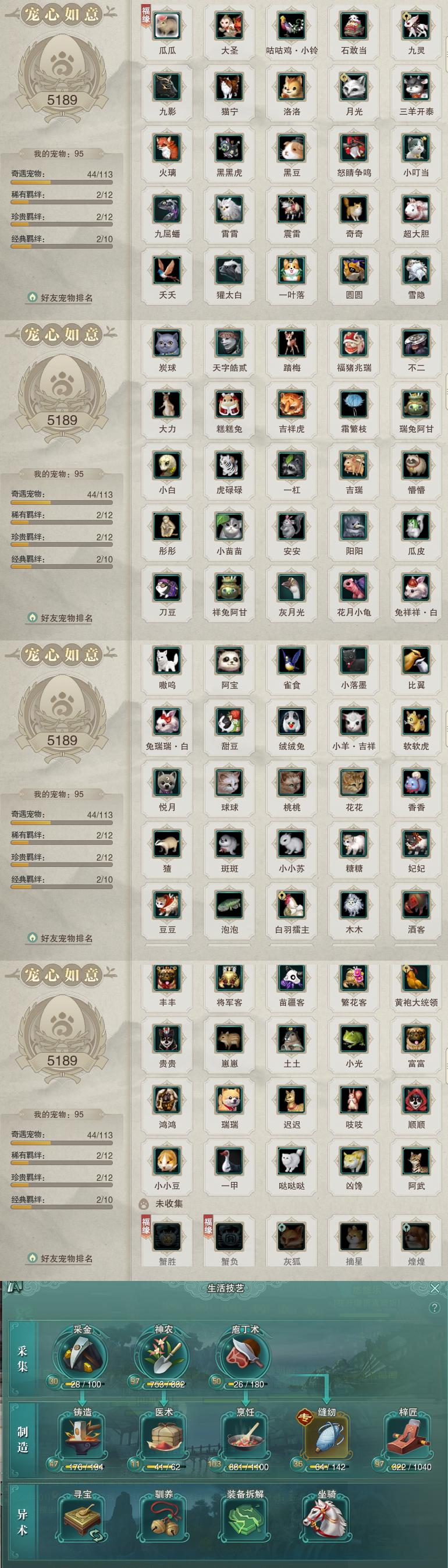
Task: Click the 烹饪 cooking skill icon
Action: pyautogui.click(x=245, y=1437)
